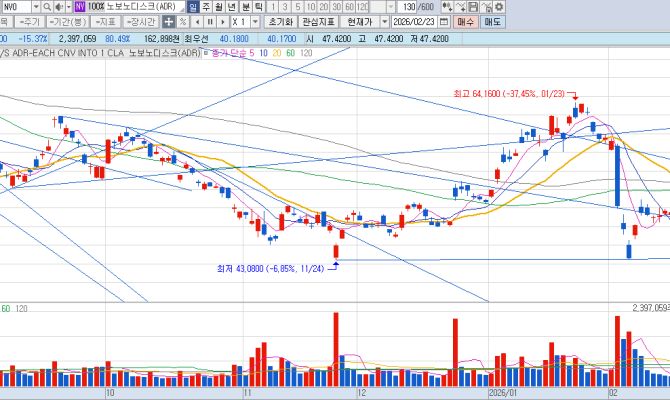670x400 pixels.
Task: Click the purple NV market badge icon
Action: click(80, 6)
